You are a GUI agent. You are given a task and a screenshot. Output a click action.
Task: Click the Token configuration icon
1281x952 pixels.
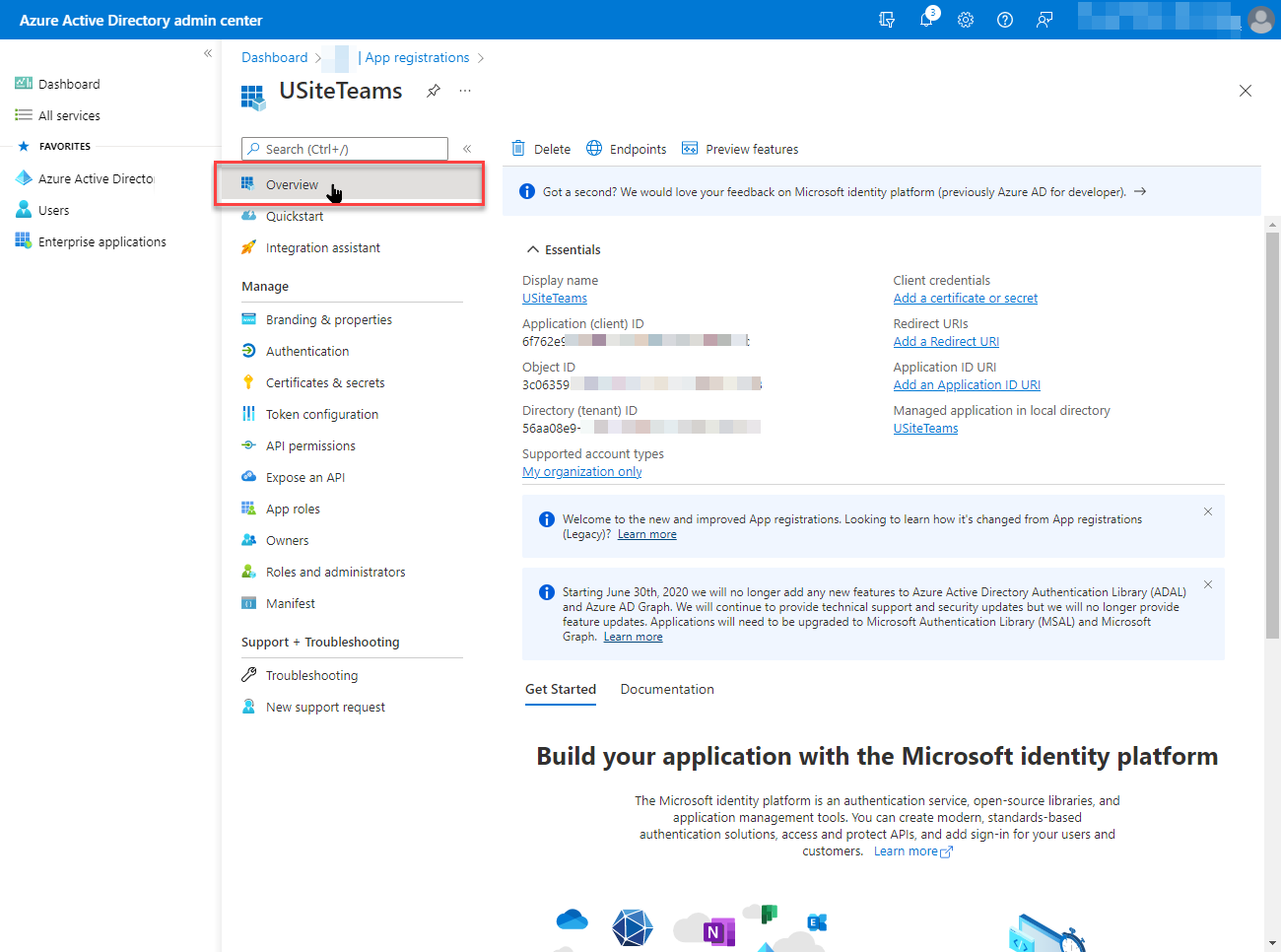pos(248,414)
